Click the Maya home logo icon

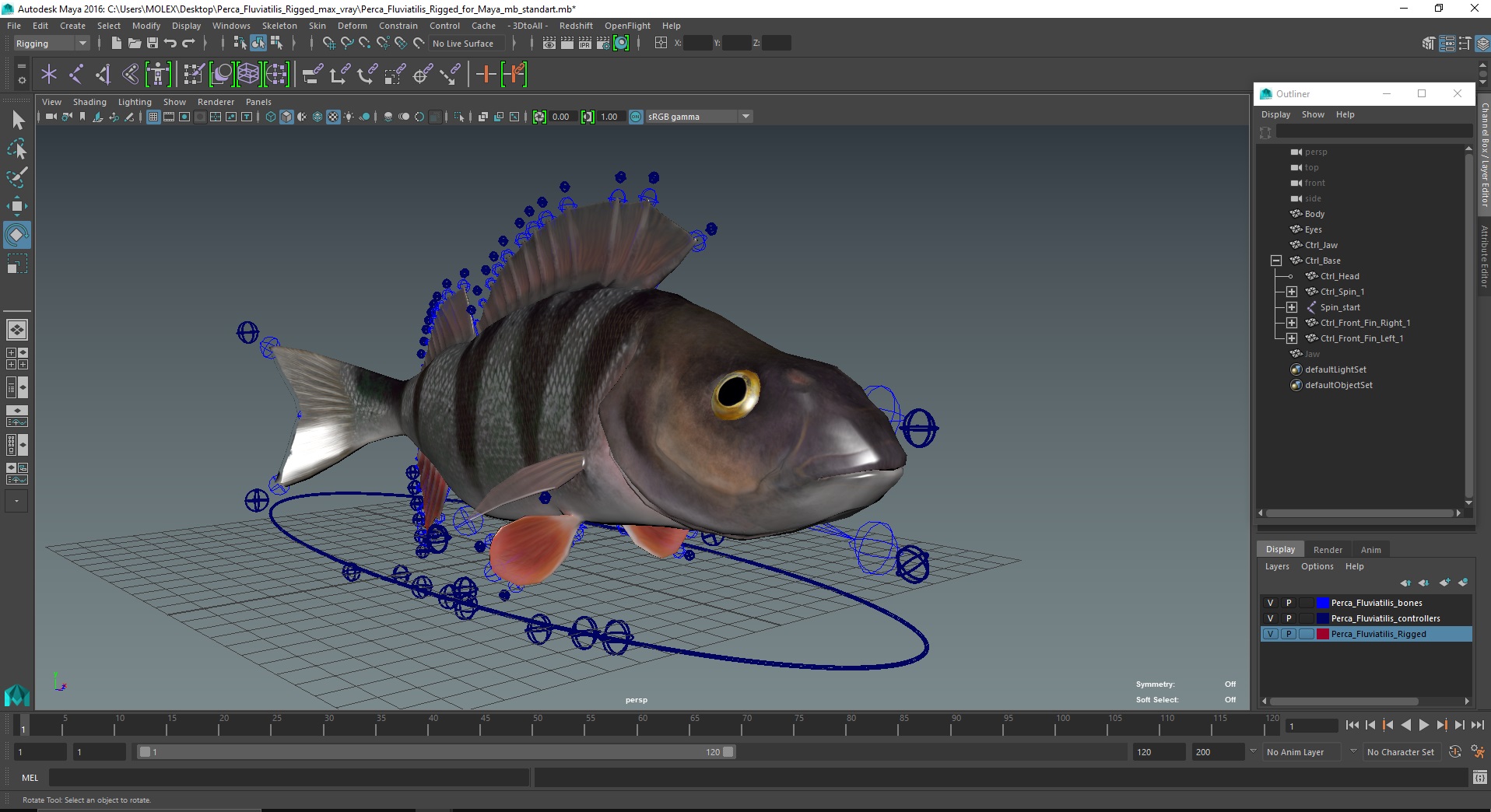pyautogui.click(x=17, y=695)
